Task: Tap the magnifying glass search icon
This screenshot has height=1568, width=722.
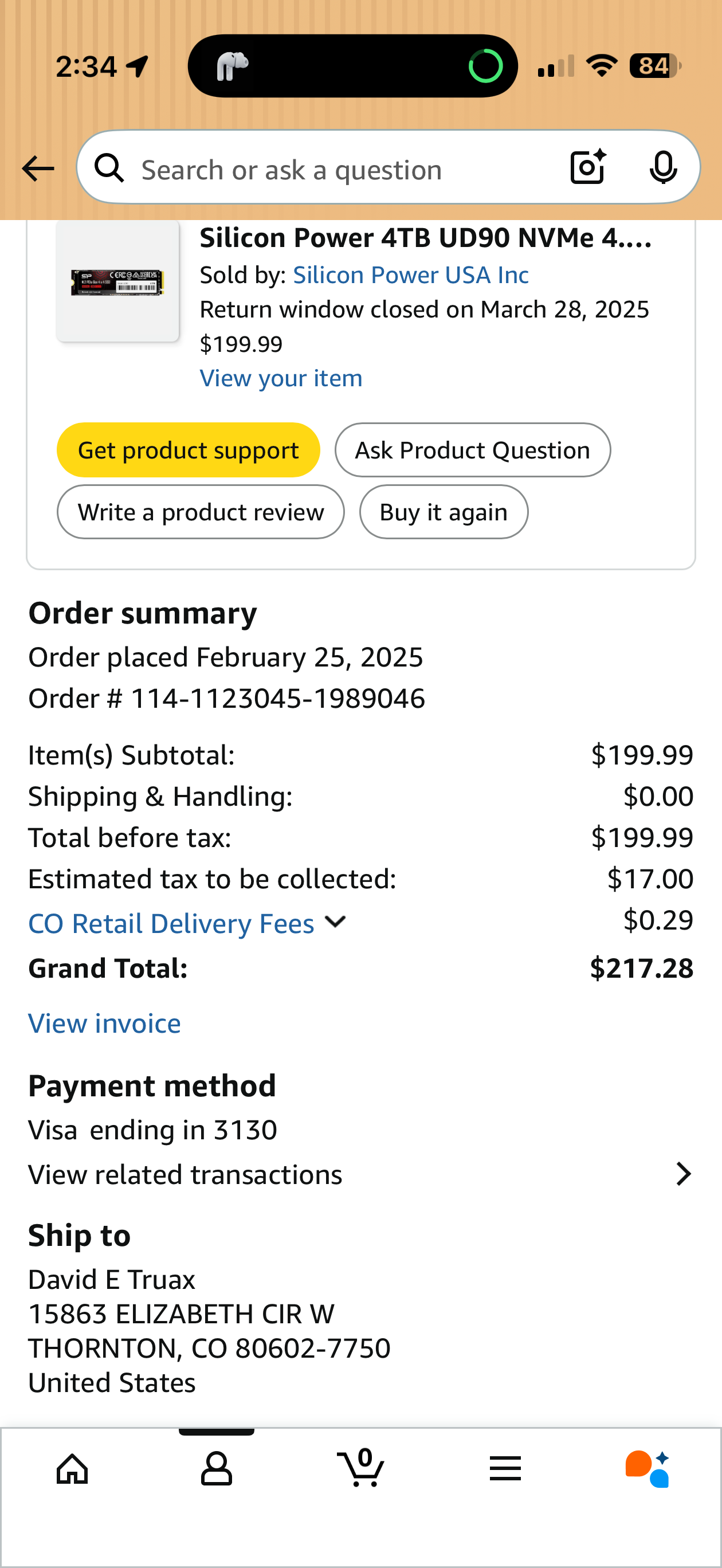Action: 109,168
